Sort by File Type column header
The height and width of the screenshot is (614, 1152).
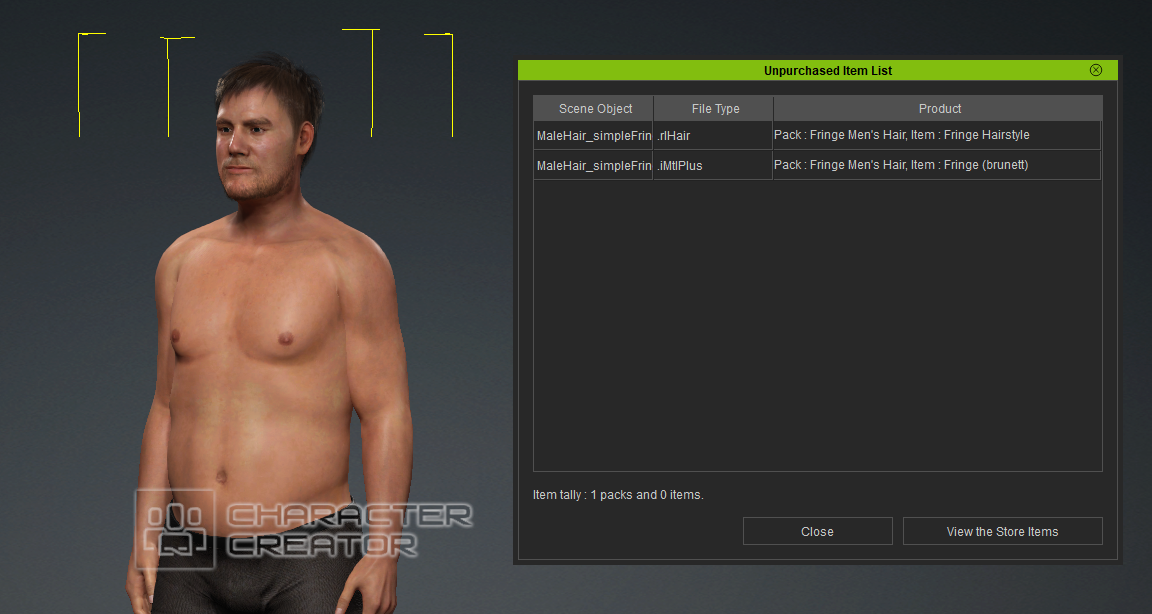(713, 108)
